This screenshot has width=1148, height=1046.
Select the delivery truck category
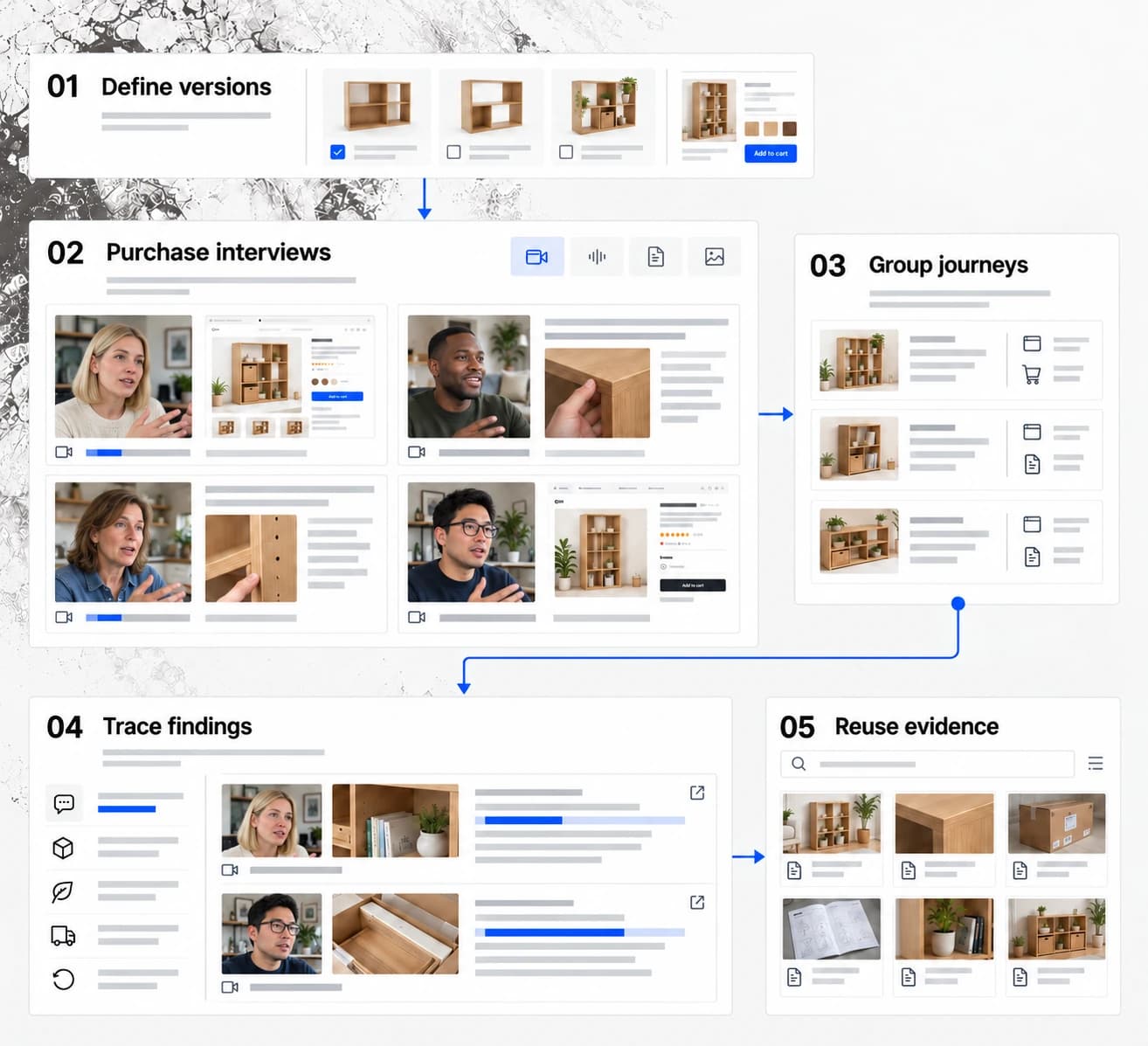(x=63, y=936)
